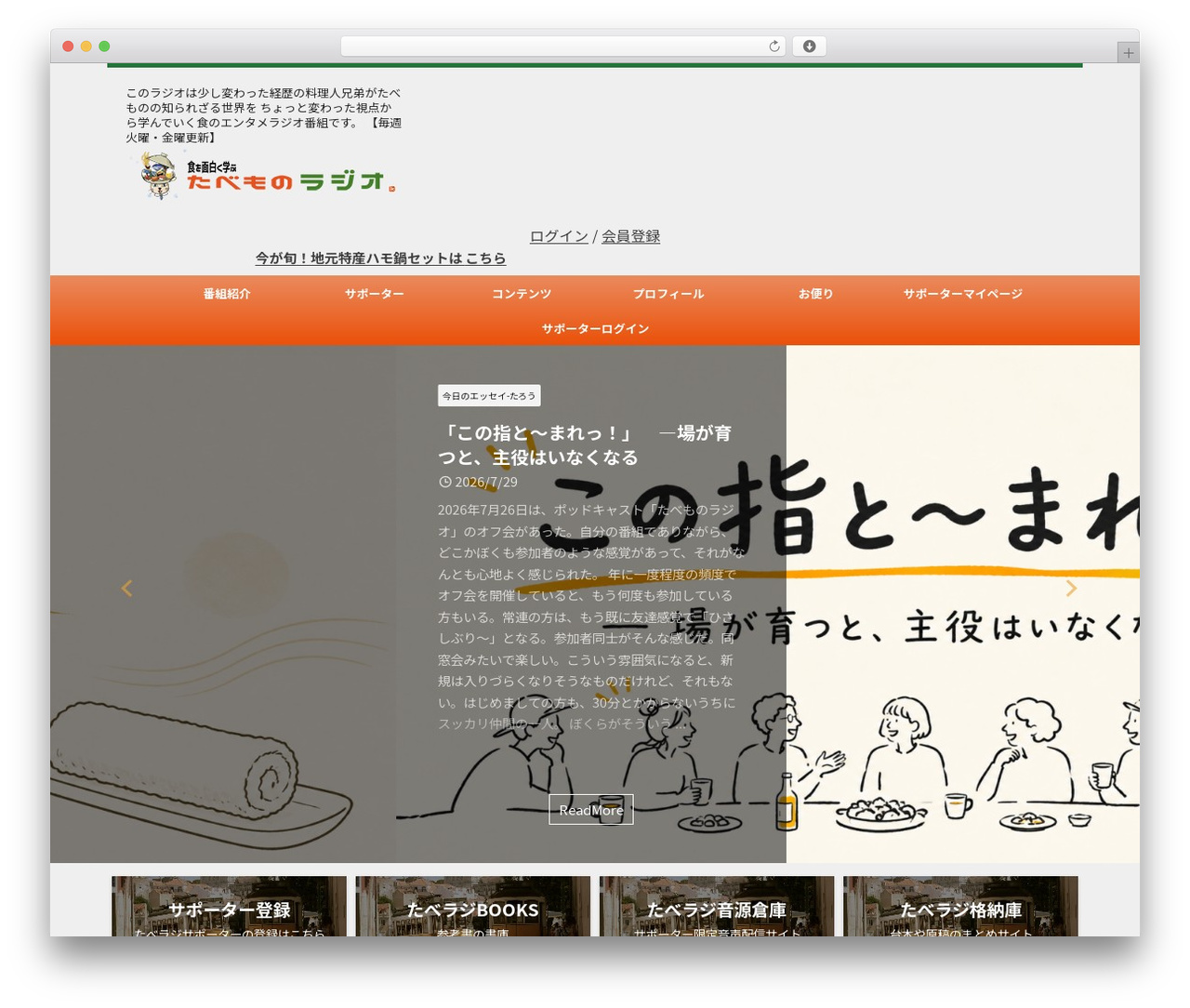The width and height of the screenshot is (1190, 1008).
Task: Select 番組紹介 in navigation menu
Action: point(227,294)
